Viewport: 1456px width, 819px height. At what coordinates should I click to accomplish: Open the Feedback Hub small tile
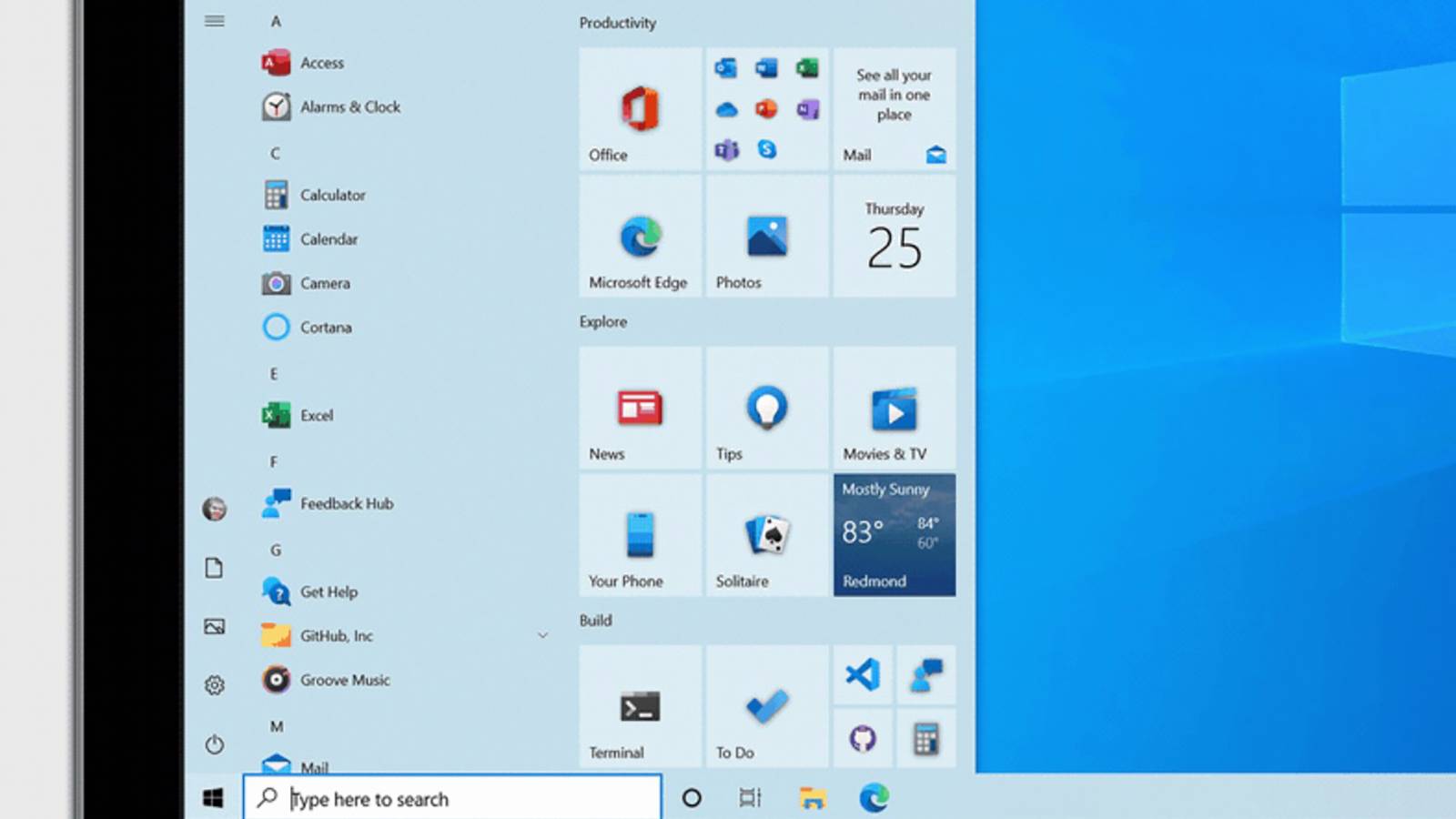925,674
